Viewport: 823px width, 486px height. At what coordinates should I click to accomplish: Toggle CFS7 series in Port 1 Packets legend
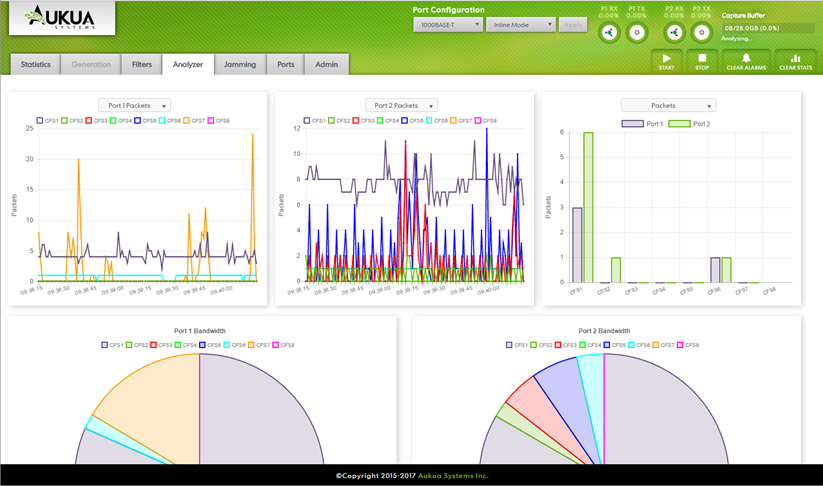pos(194,120)
